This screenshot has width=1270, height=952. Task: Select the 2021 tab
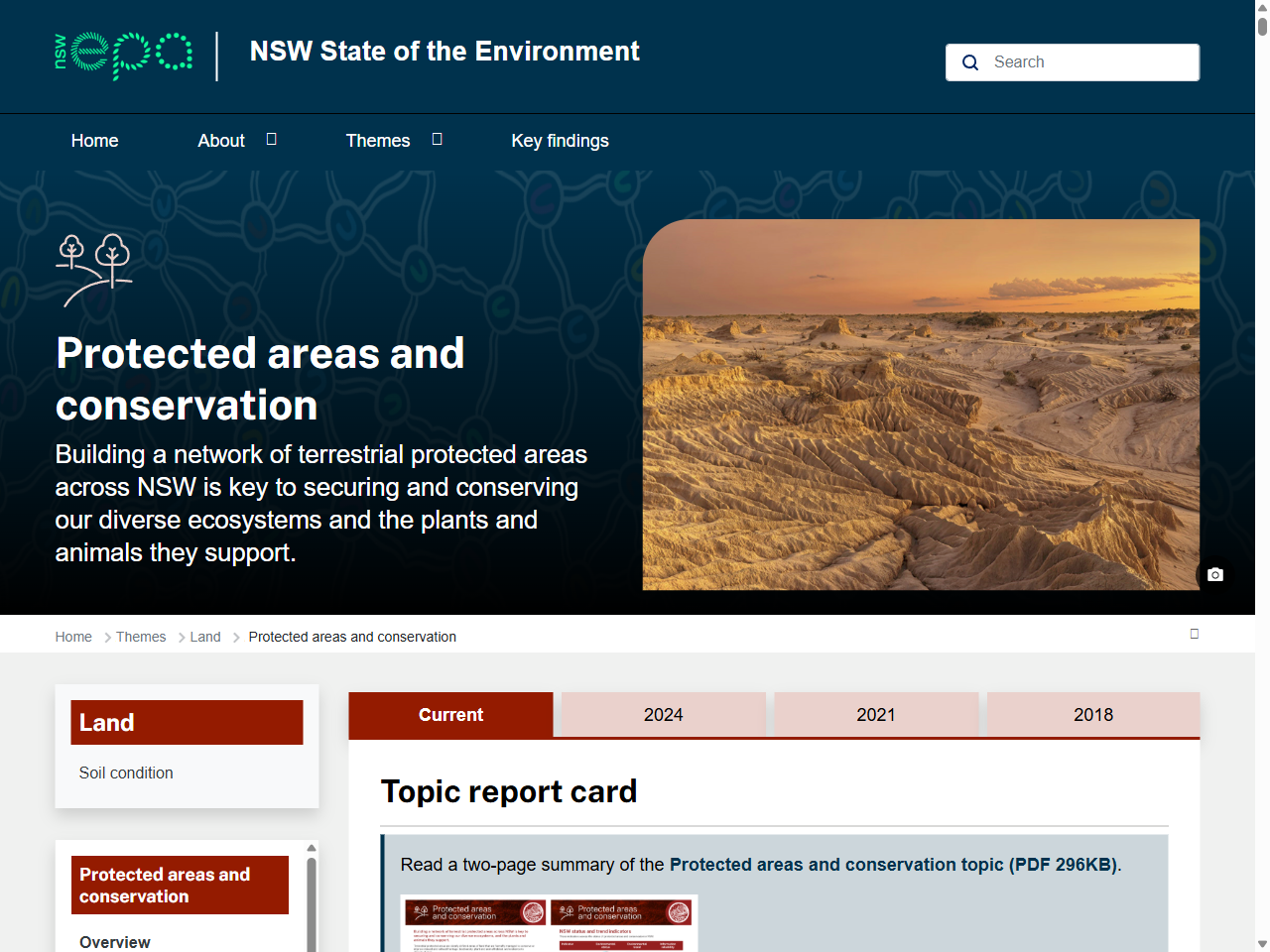click(876, 714)
